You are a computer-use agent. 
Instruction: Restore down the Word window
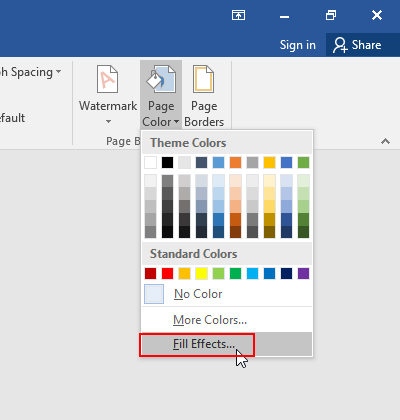[x=331, y=15]
